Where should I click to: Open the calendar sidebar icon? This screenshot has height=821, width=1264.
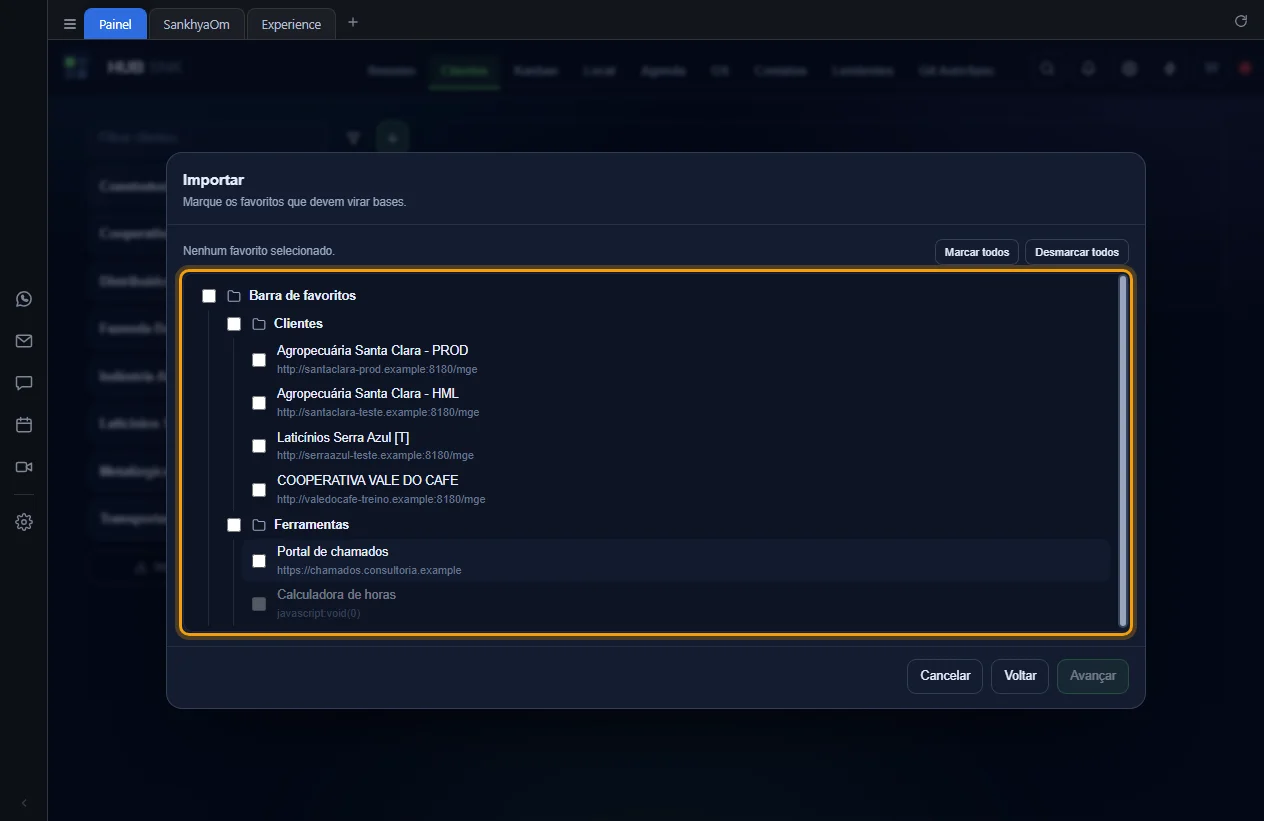24,425
